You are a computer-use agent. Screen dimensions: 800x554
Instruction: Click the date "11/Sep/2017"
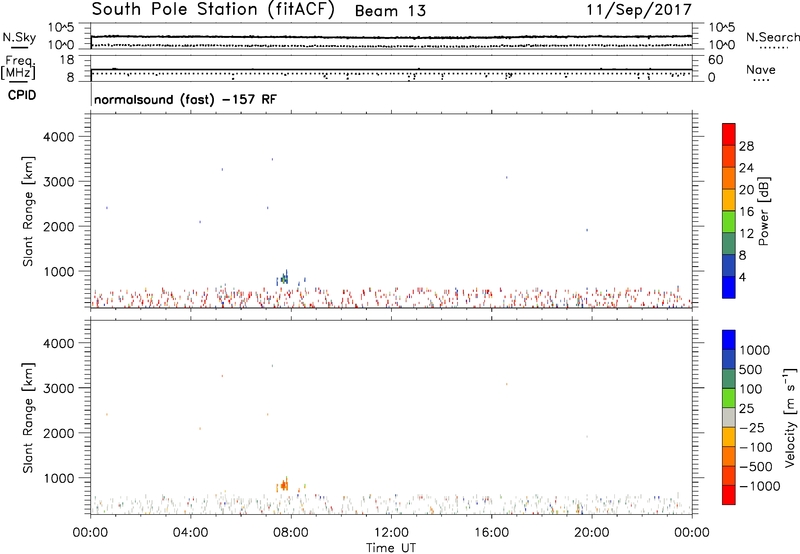click(639, 10)
